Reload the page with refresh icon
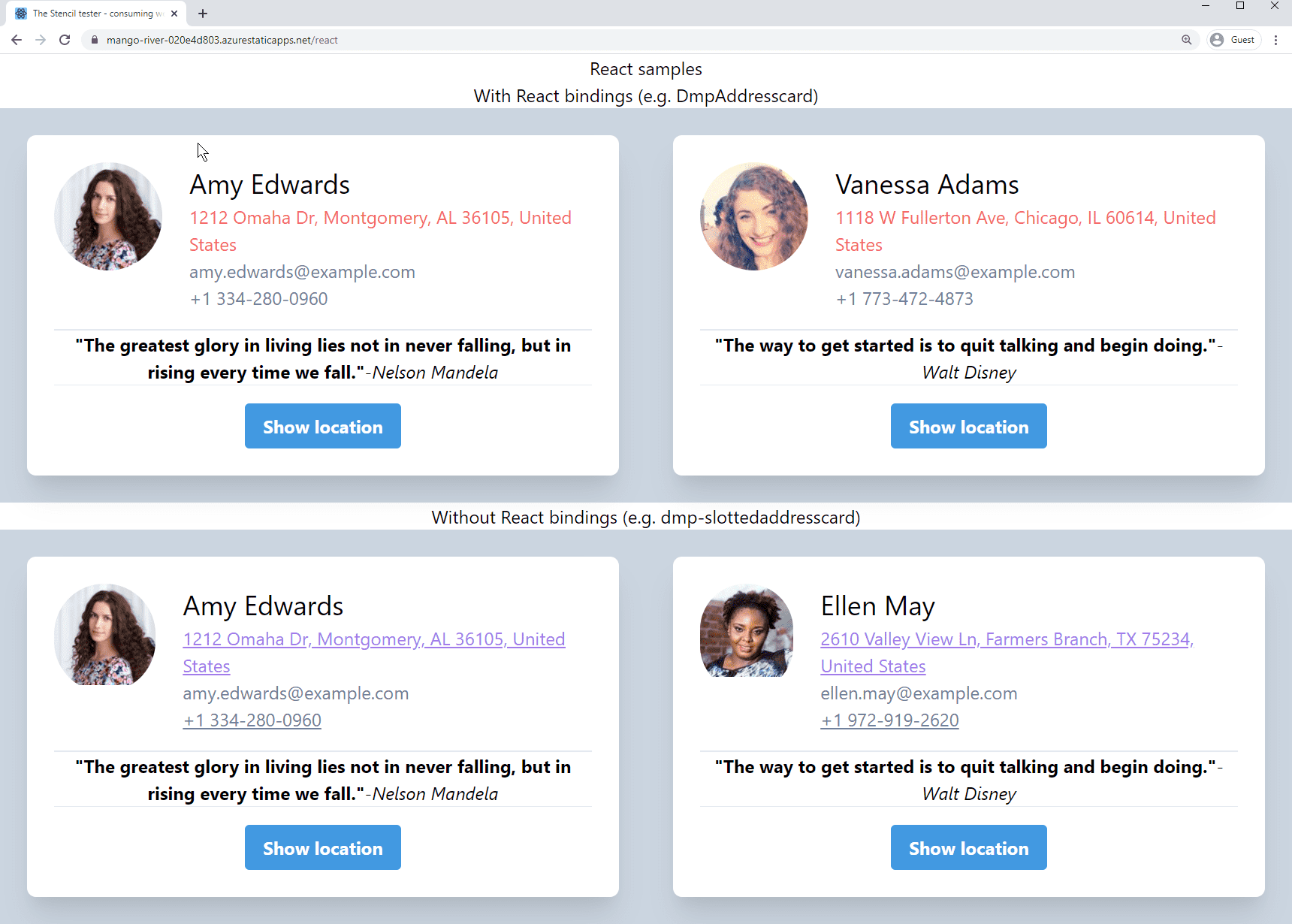This screenshot has height=924, width=1292. 65,40
